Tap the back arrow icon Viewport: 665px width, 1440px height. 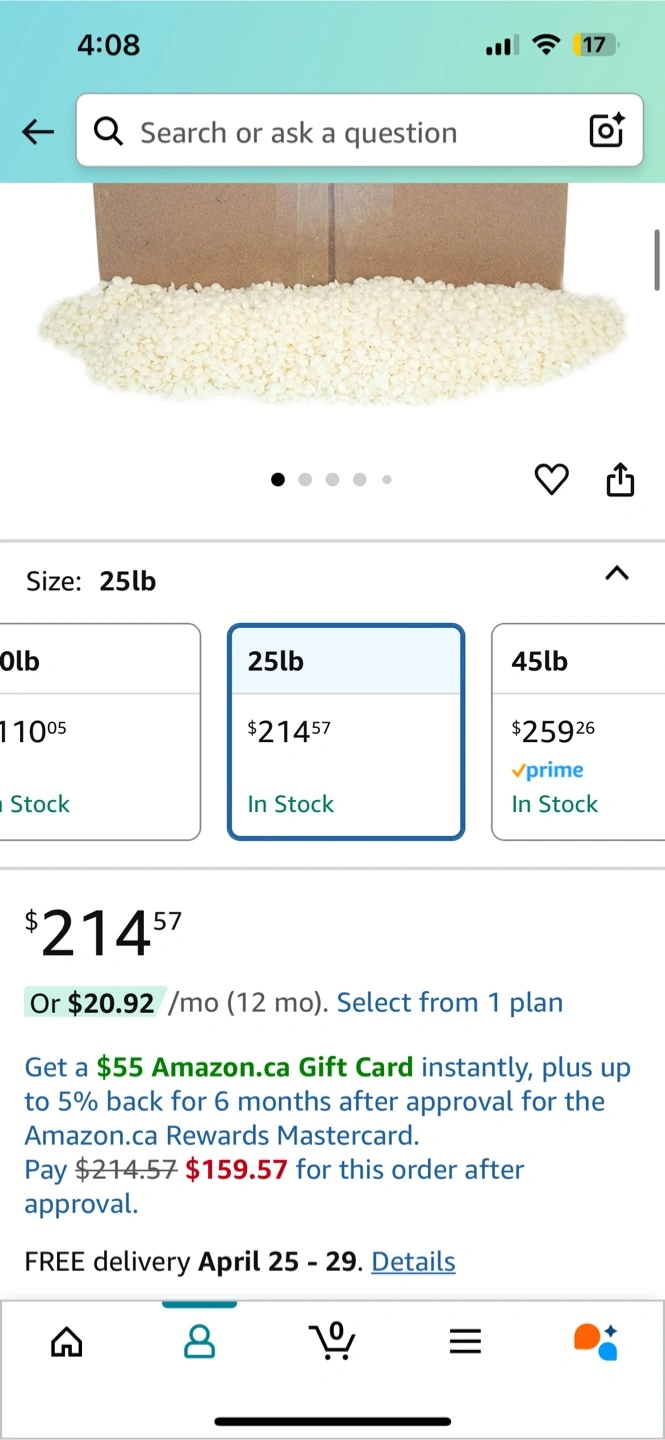(x=38, y=132)
